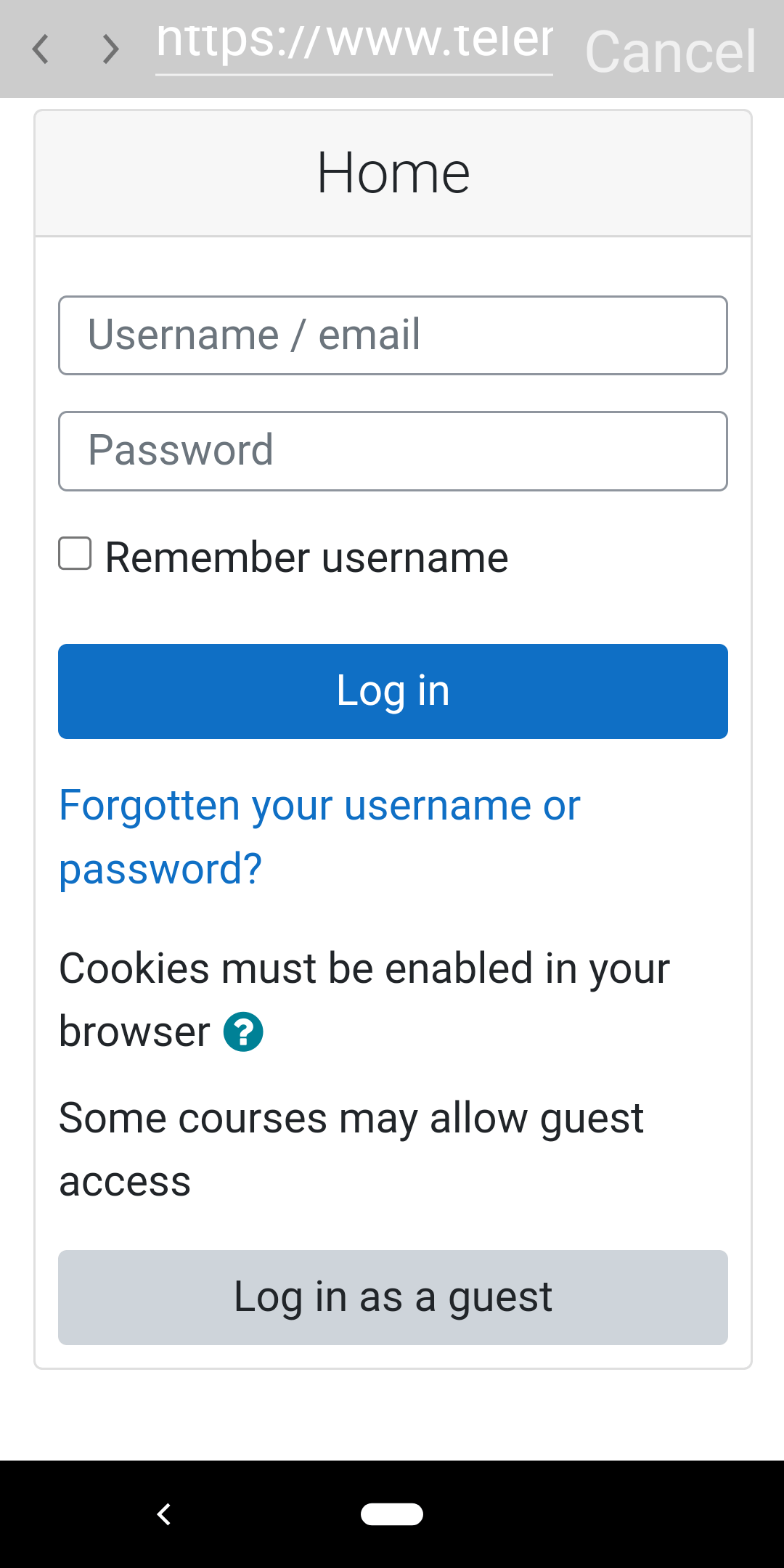784x1568 pixels.
Task: Tick the Remember username checkbox
Action: pos(75,554)
